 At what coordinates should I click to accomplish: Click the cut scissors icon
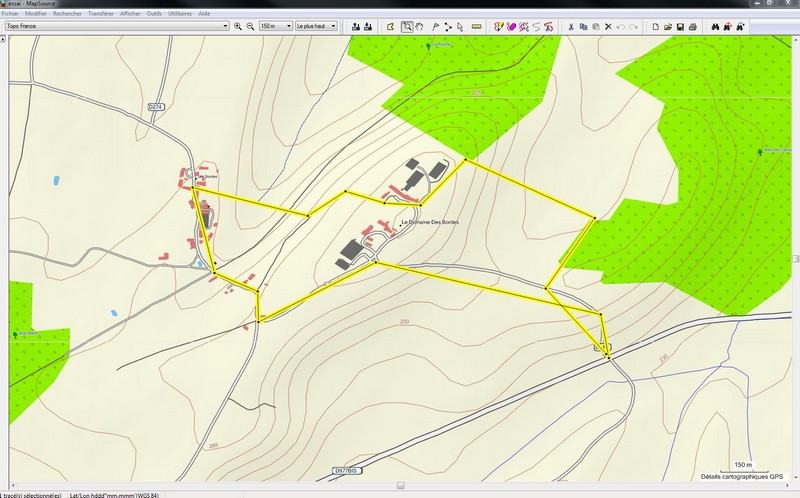571,26
